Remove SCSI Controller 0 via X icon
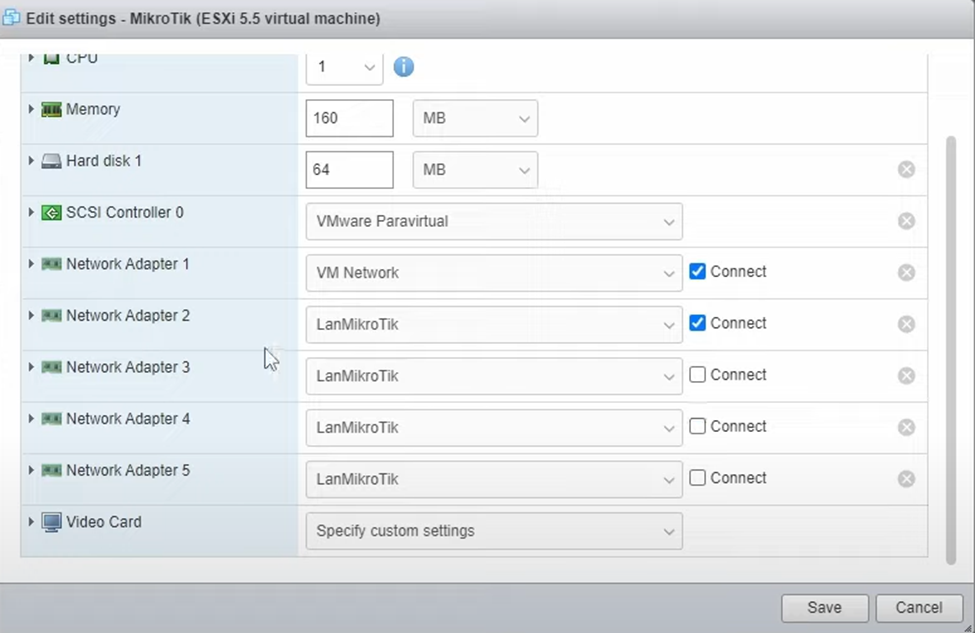 [x=906, y=221]
